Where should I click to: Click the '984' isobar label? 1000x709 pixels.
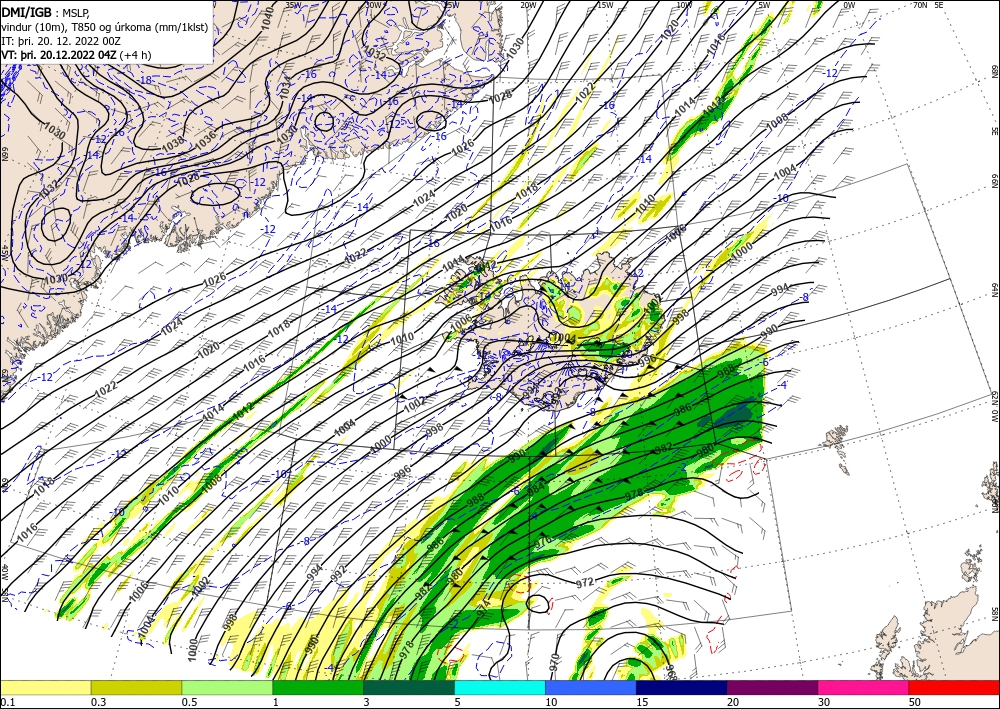(536, 490)
